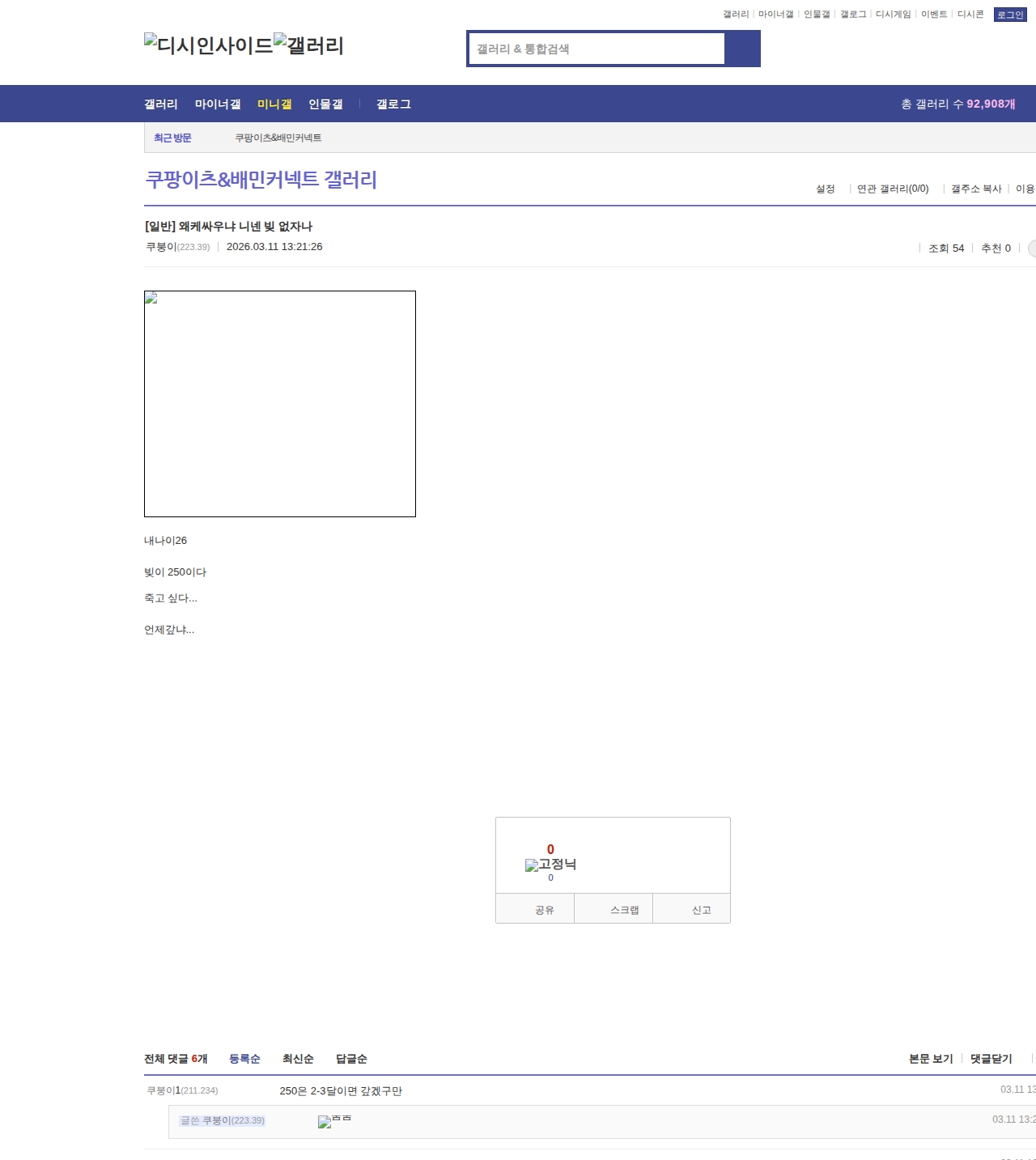The image size is (1036, 1160).
Task: Sort comments by 답글순
Action: point(351,1059)
